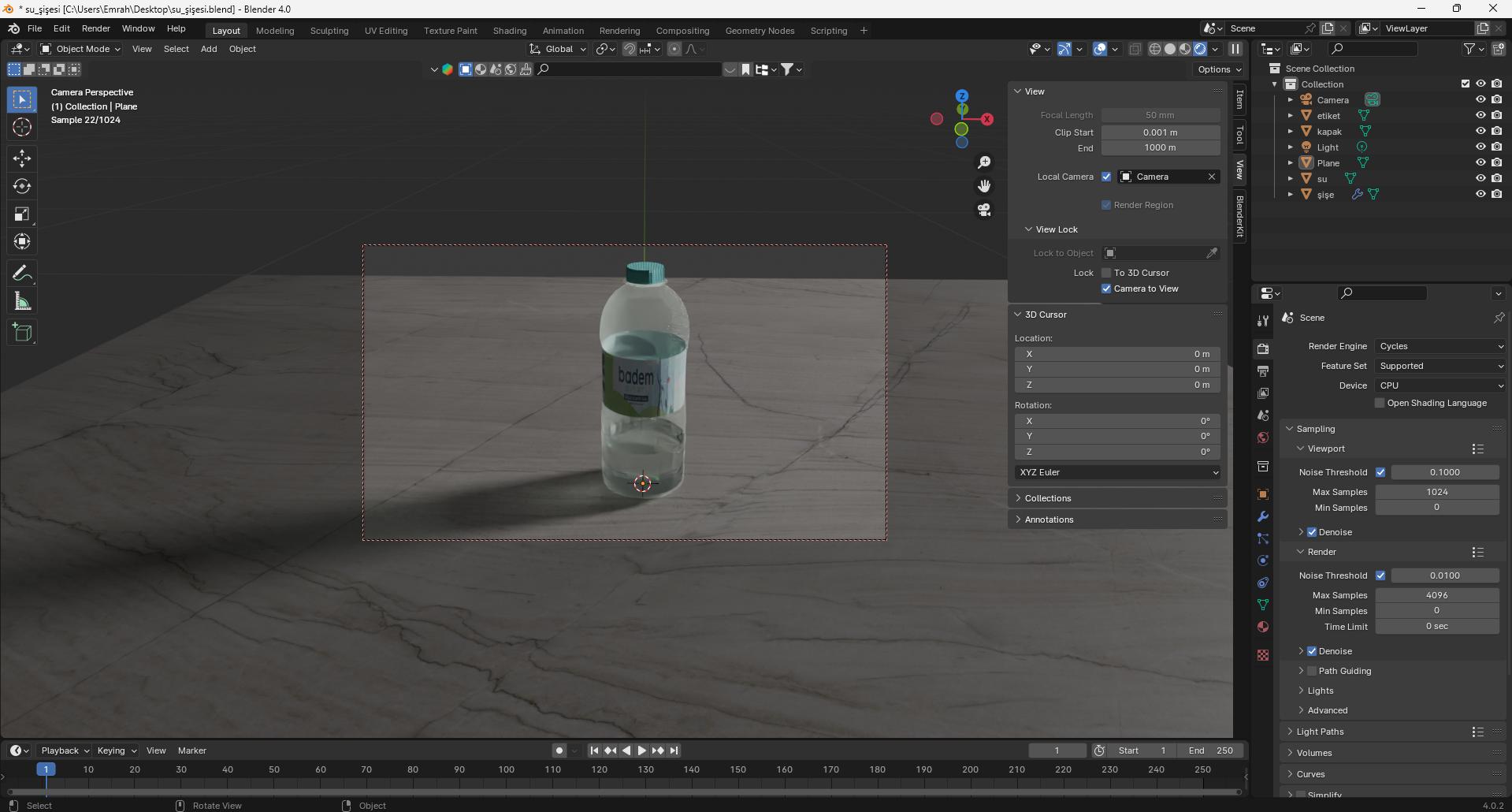Select the Scale tool
The width and height of the screenshot is (1512, 812).
[22, 214]
